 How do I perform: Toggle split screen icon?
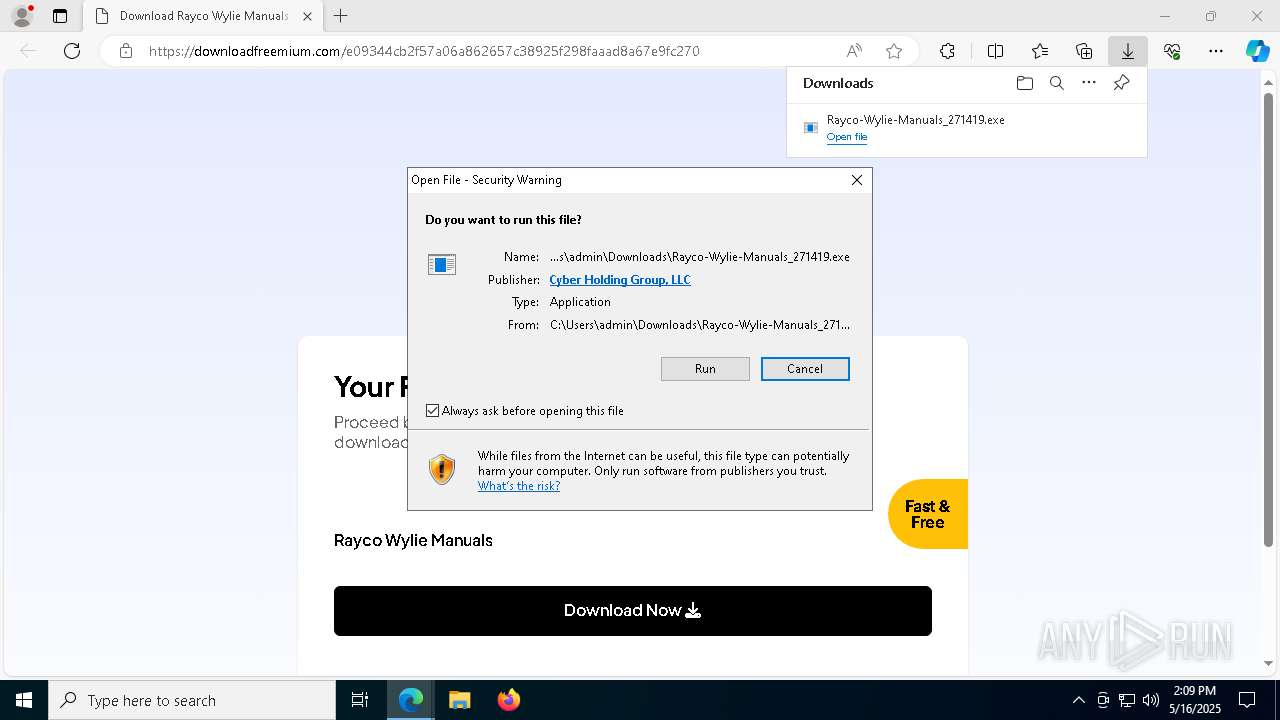995,51
